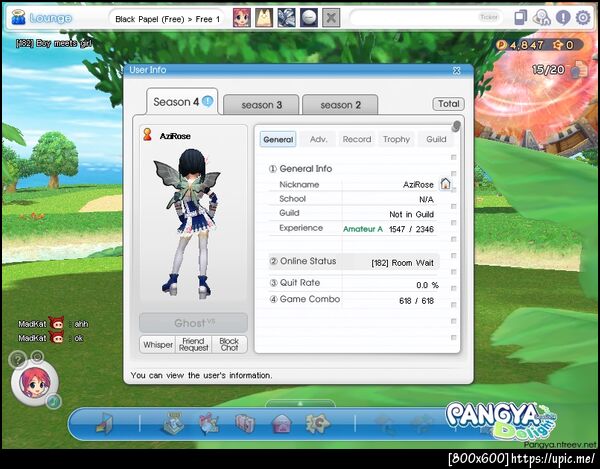Click the room occupancy icon beside 15/20
600x469 pixels.
pos(580,70)
